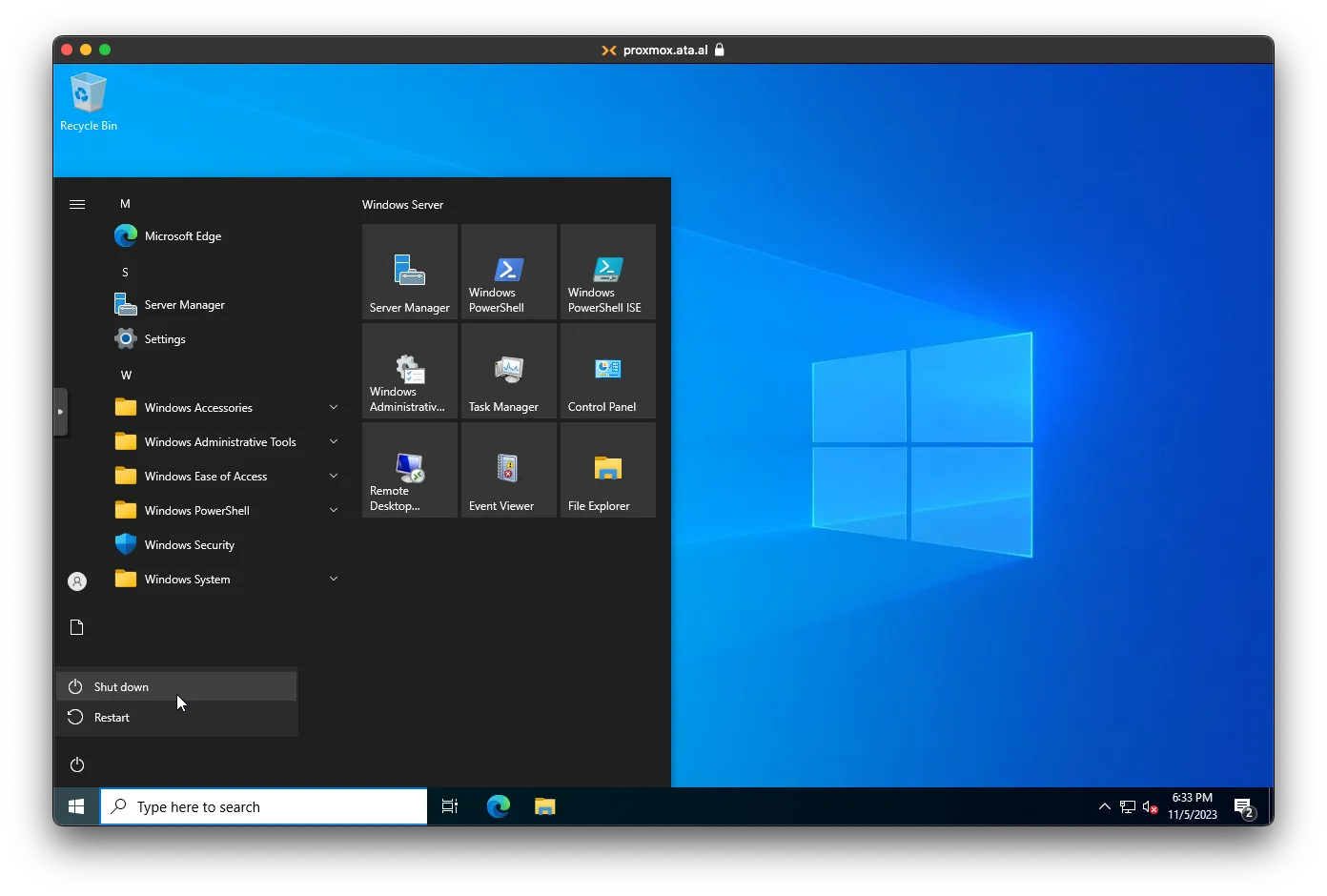
Task: Expand the Windows System folder
Action: 226,580
